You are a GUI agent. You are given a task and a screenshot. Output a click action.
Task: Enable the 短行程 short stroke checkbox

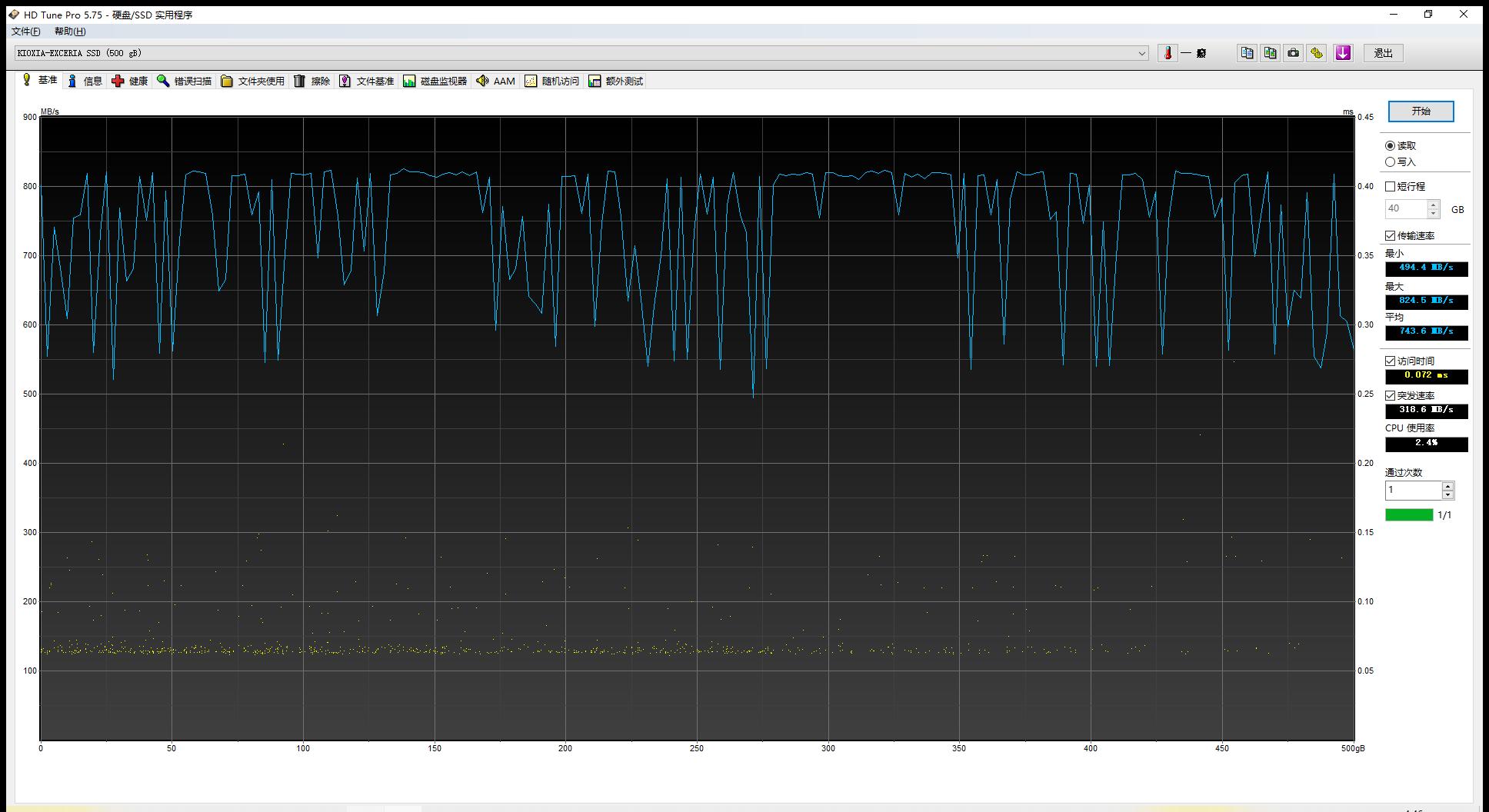[x=1391, y=186]
